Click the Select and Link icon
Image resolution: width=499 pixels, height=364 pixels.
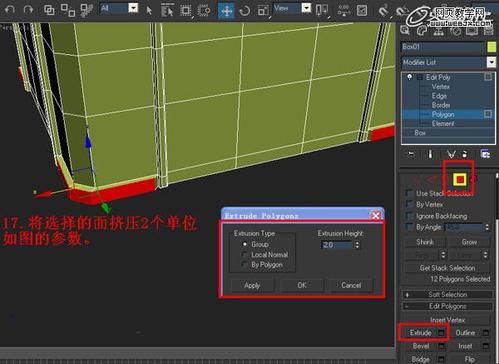click(49, 10)
